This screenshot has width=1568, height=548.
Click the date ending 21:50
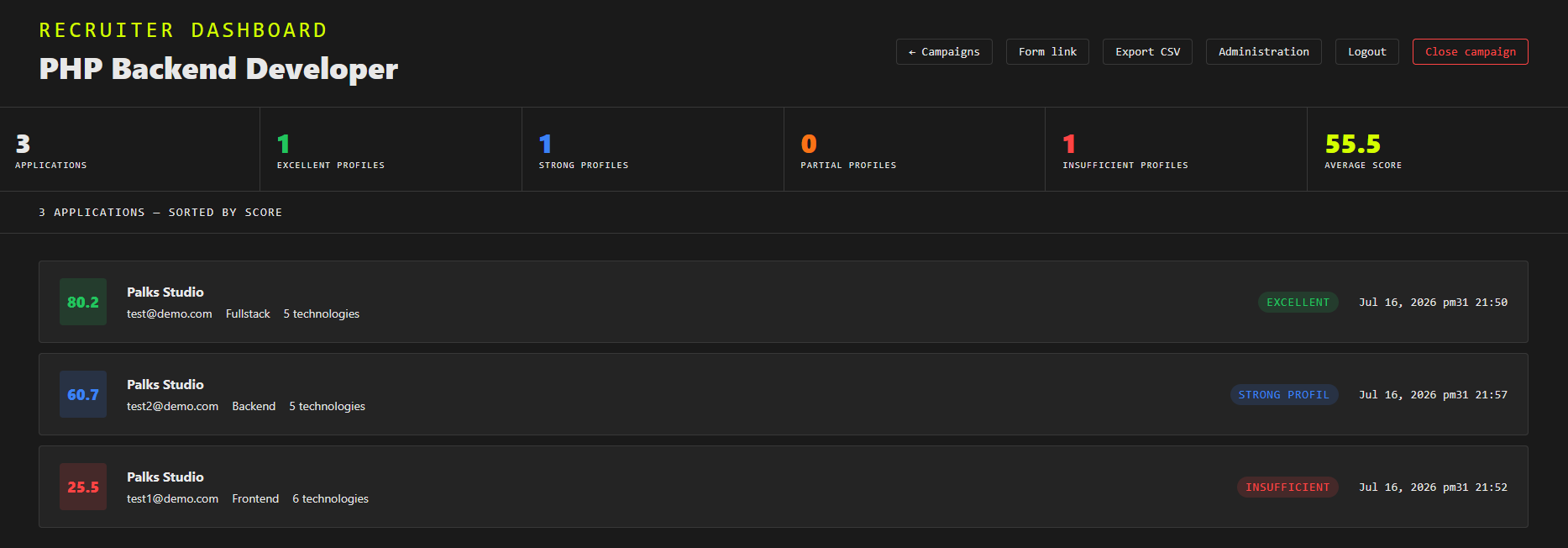click(1433, 302)
